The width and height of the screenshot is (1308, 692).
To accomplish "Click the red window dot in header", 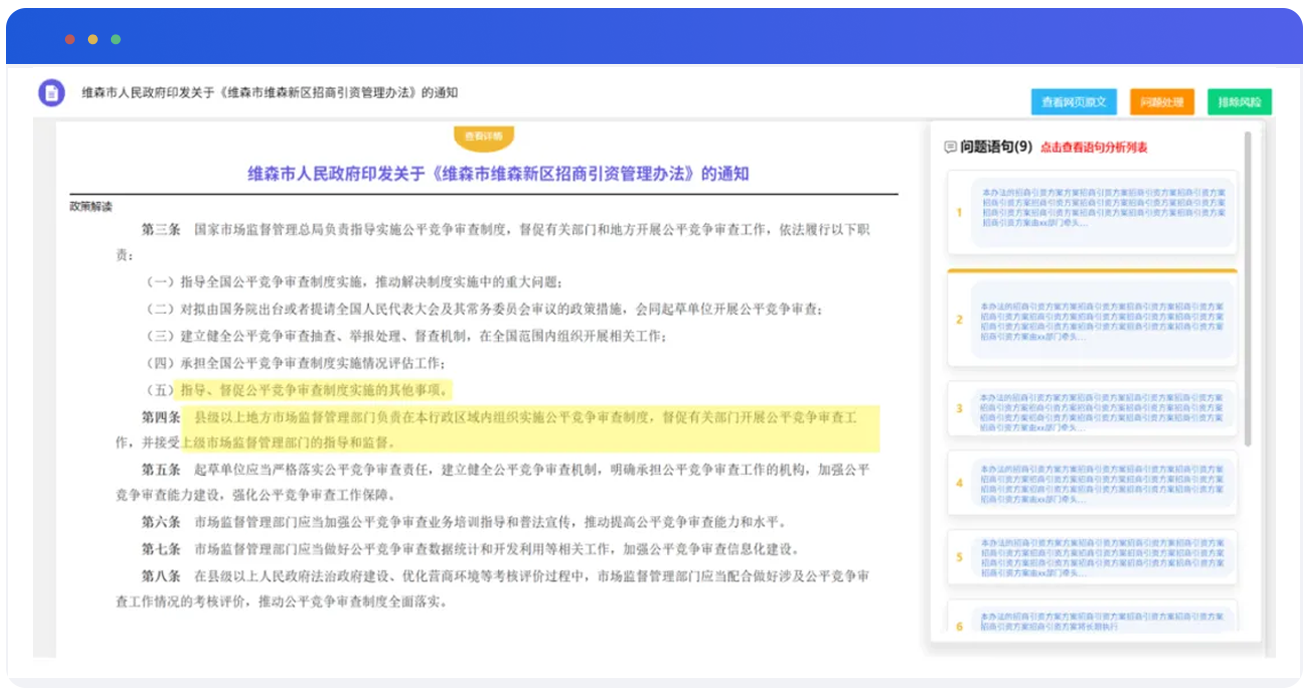I will 70,39.
